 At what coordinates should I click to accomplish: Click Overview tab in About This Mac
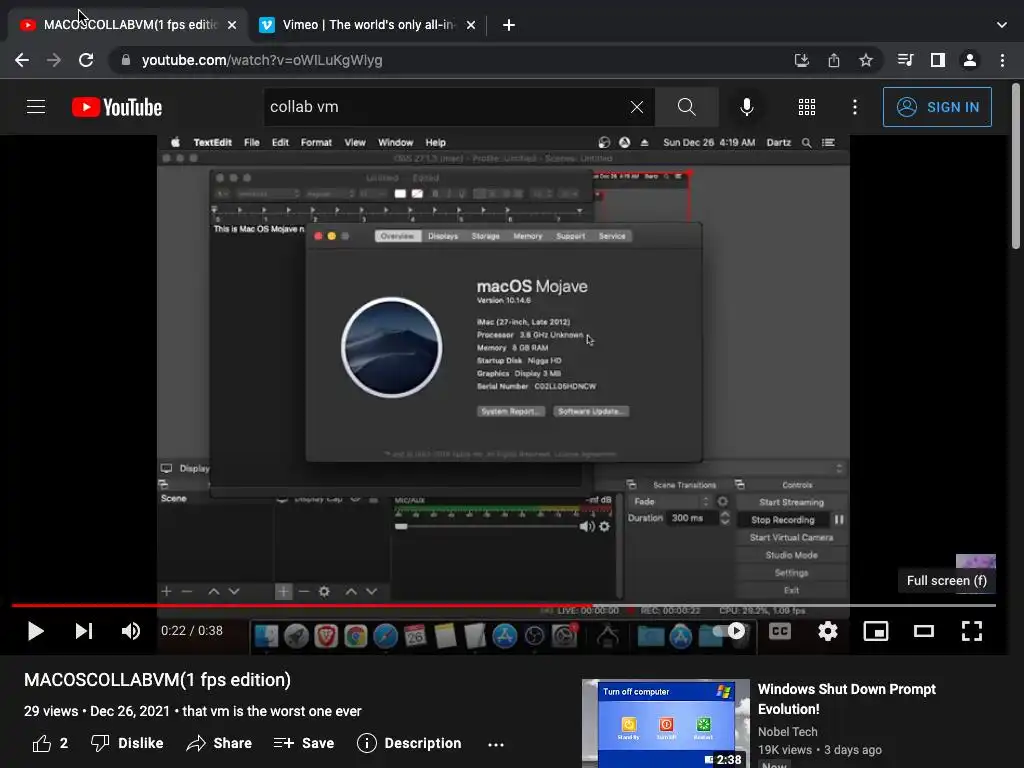coord(397,236)
